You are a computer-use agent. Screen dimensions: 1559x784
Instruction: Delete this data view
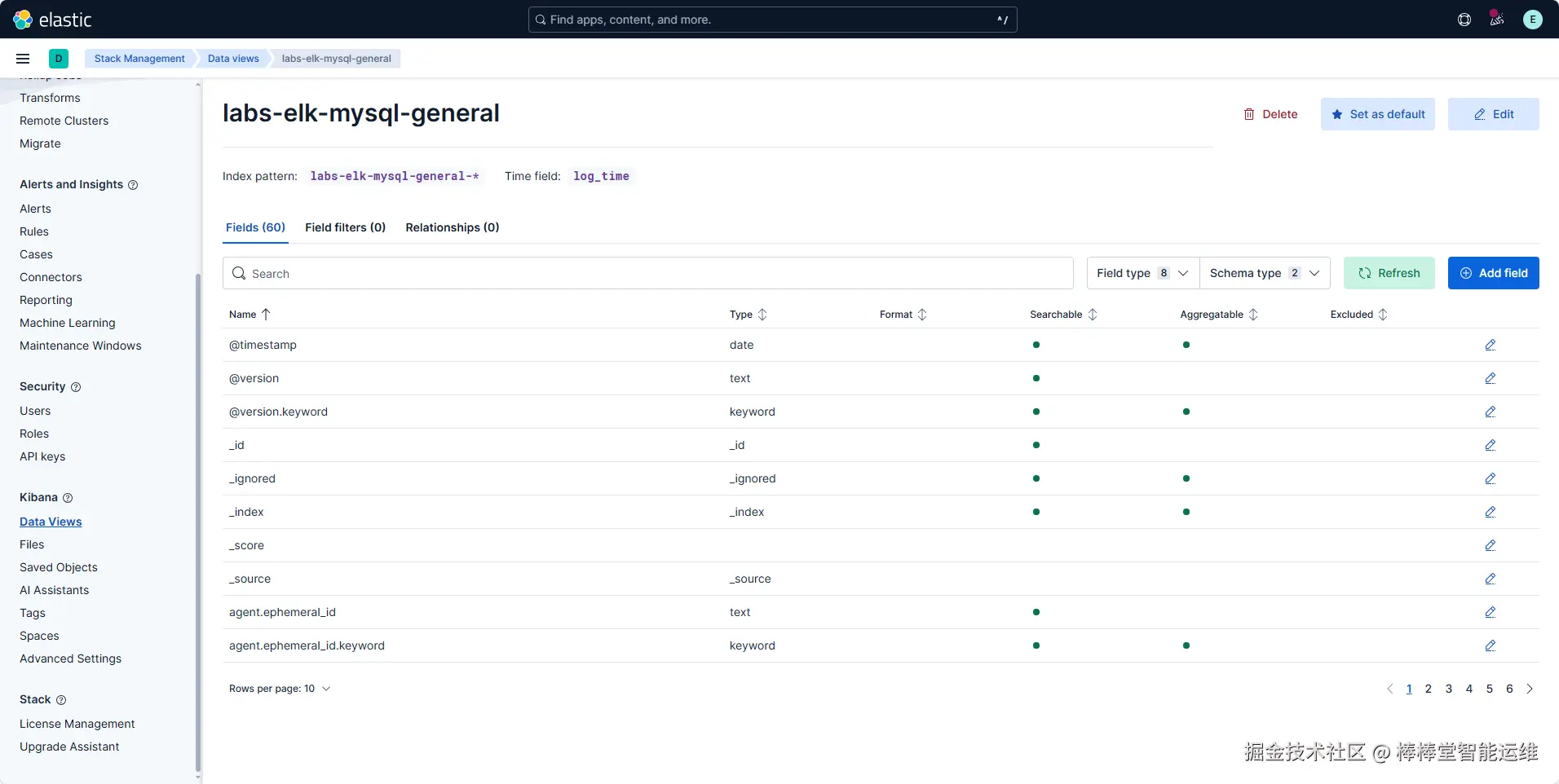pyautogui.click(x=1270, y=114)
